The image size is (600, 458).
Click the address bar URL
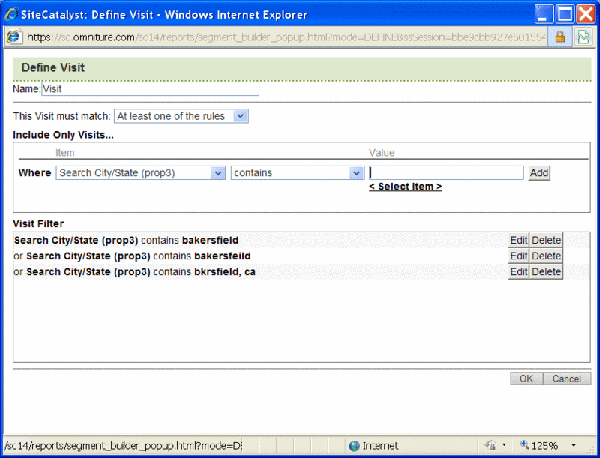tap(285, 37)
